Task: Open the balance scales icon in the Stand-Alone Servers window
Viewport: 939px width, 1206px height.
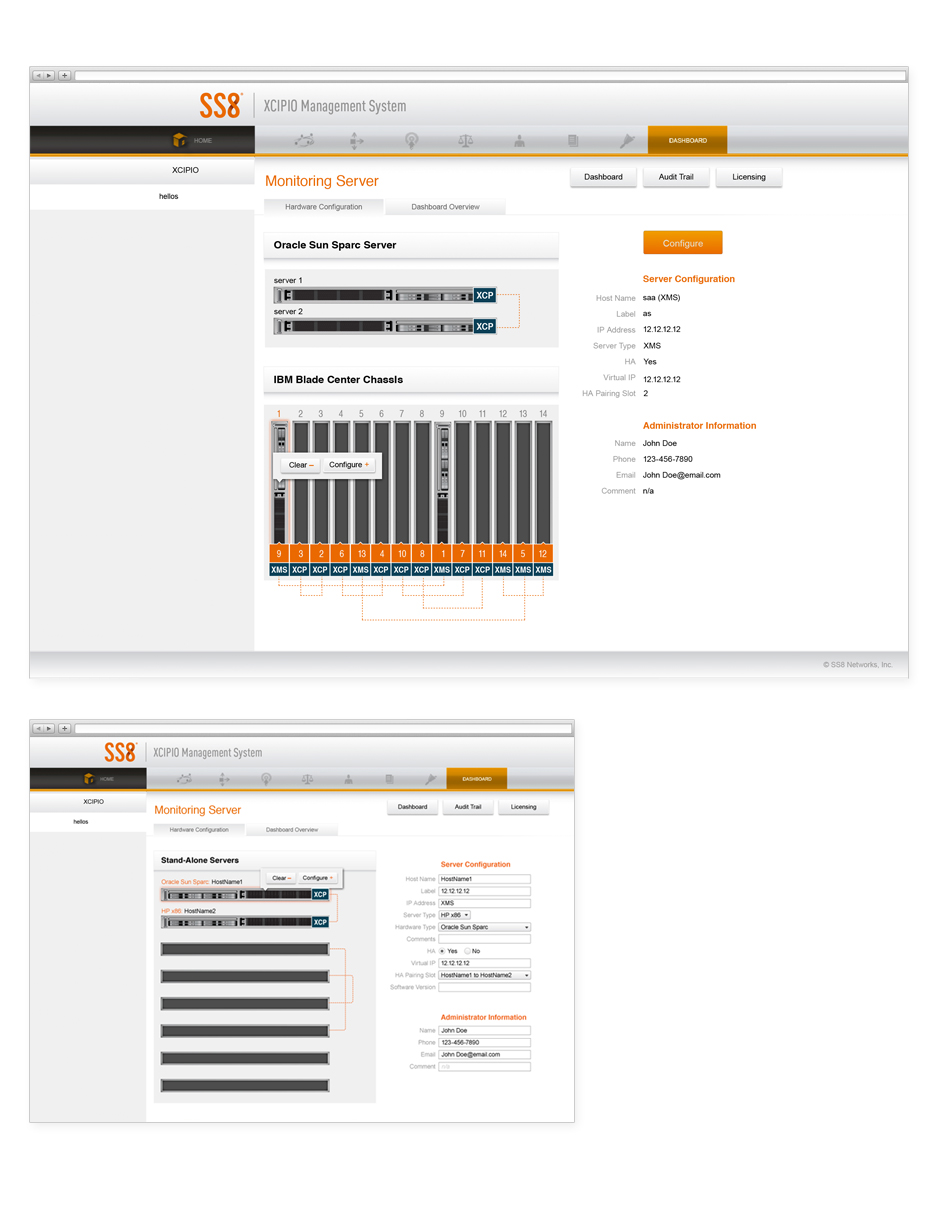Action: pos(307,778)
